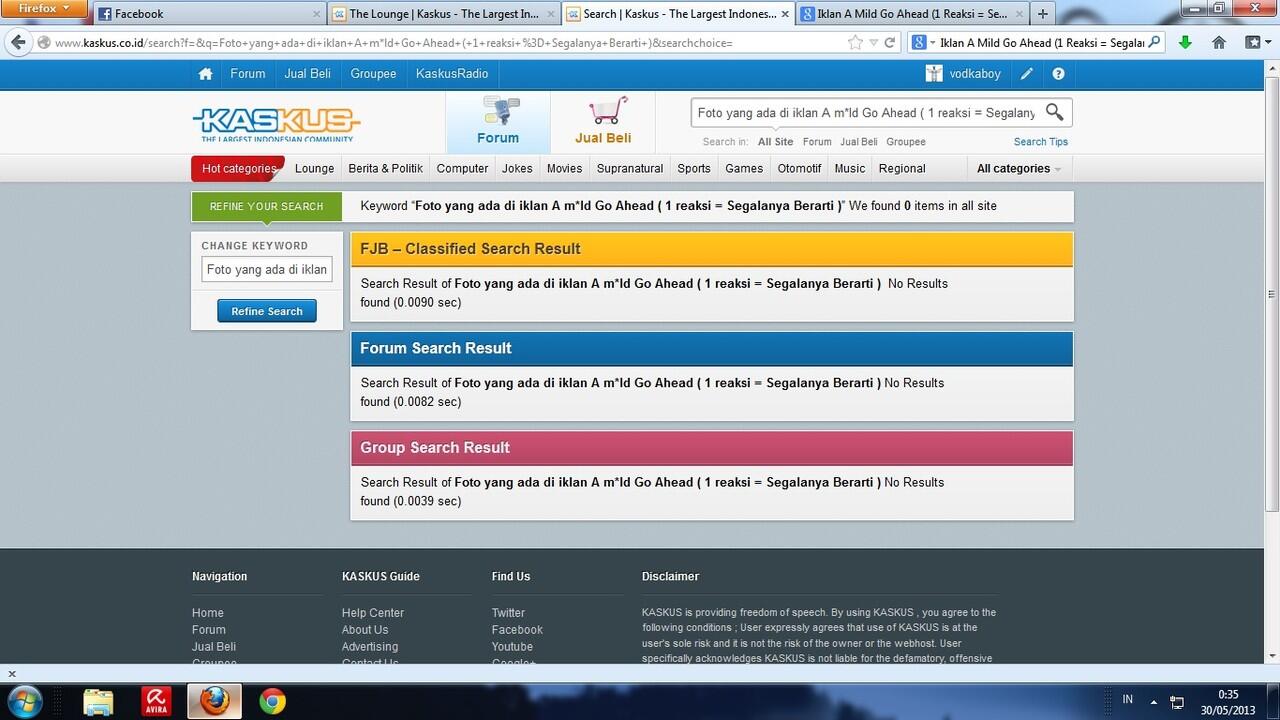Close The Lounge Kaskus tab

(550, 14)
